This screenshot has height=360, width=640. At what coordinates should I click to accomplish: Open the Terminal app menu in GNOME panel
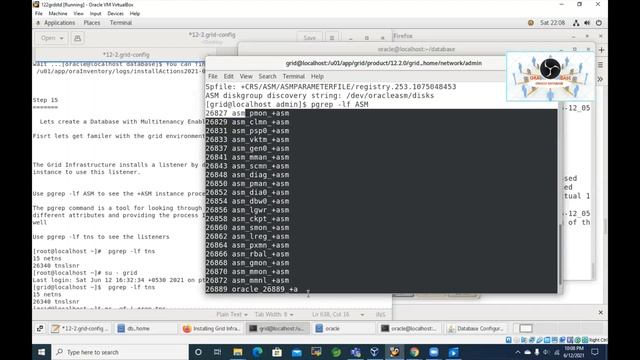[x=121, y=23]
